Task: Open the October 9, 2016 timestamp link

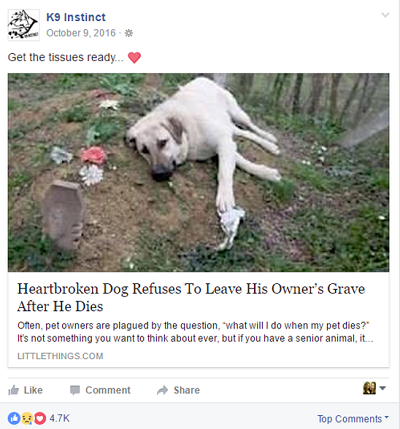Action: 81,33
